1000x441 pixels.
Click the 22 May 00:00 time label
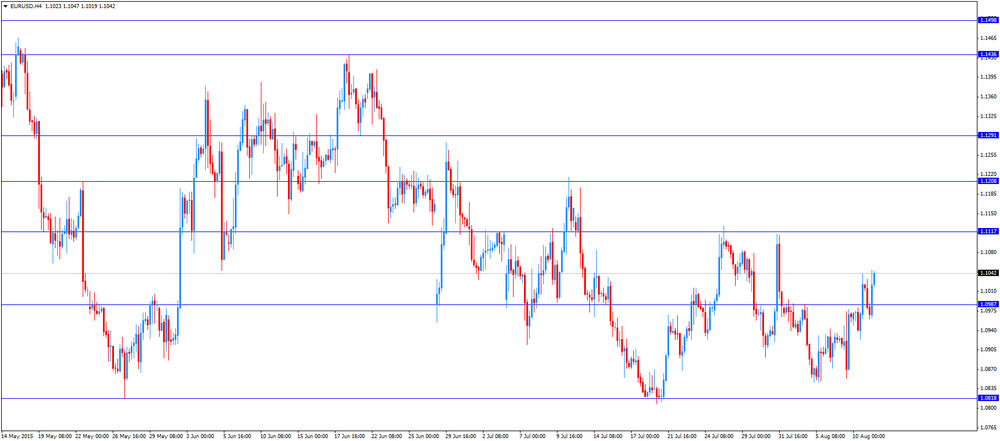92,436
